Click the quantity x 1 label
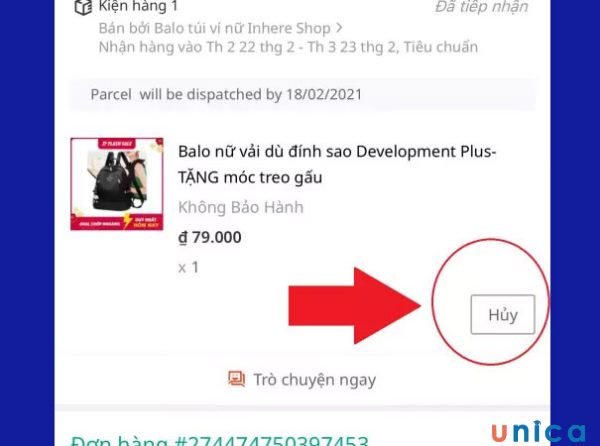 click(x=189, y=267)
